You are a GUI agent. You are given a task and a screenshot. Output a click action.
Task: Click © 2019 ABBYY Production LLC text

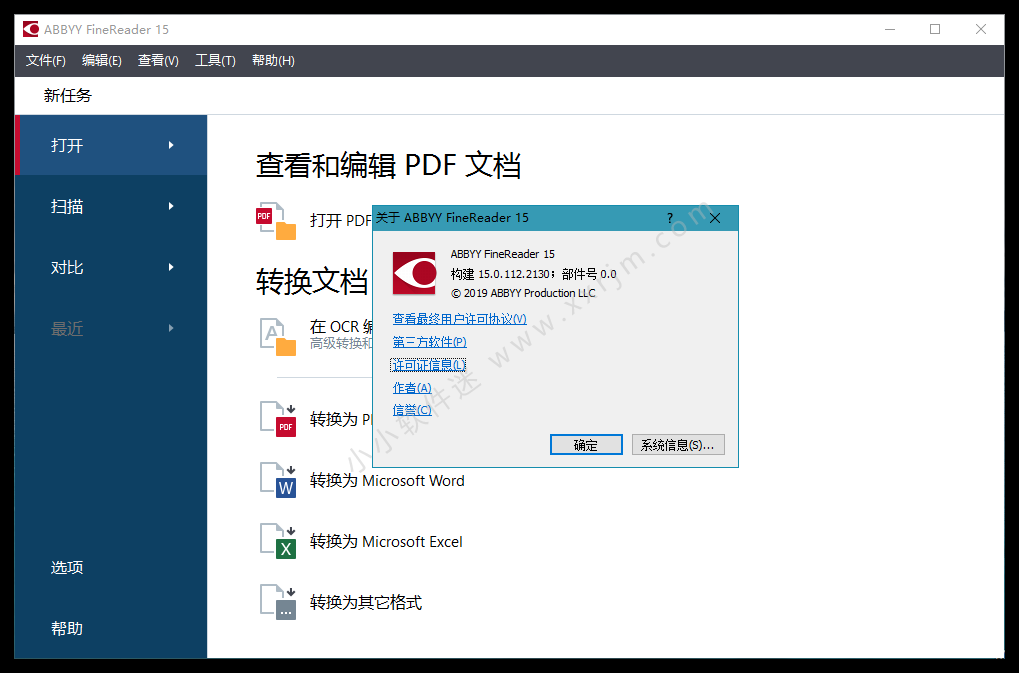pyautogui.click(x=523, y=293)
